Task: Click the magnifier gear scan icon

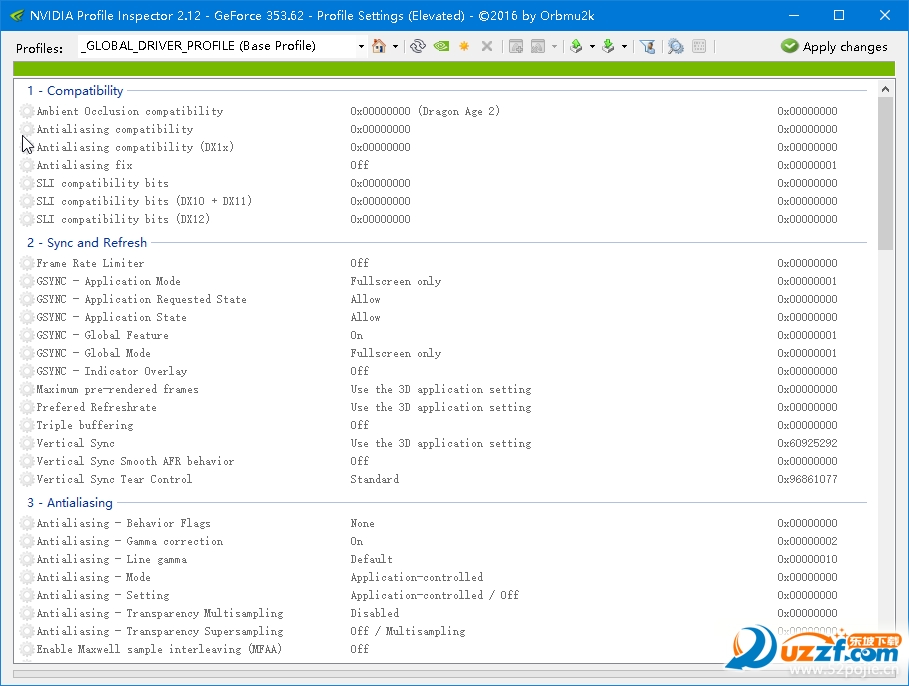Action: (675, 46)
